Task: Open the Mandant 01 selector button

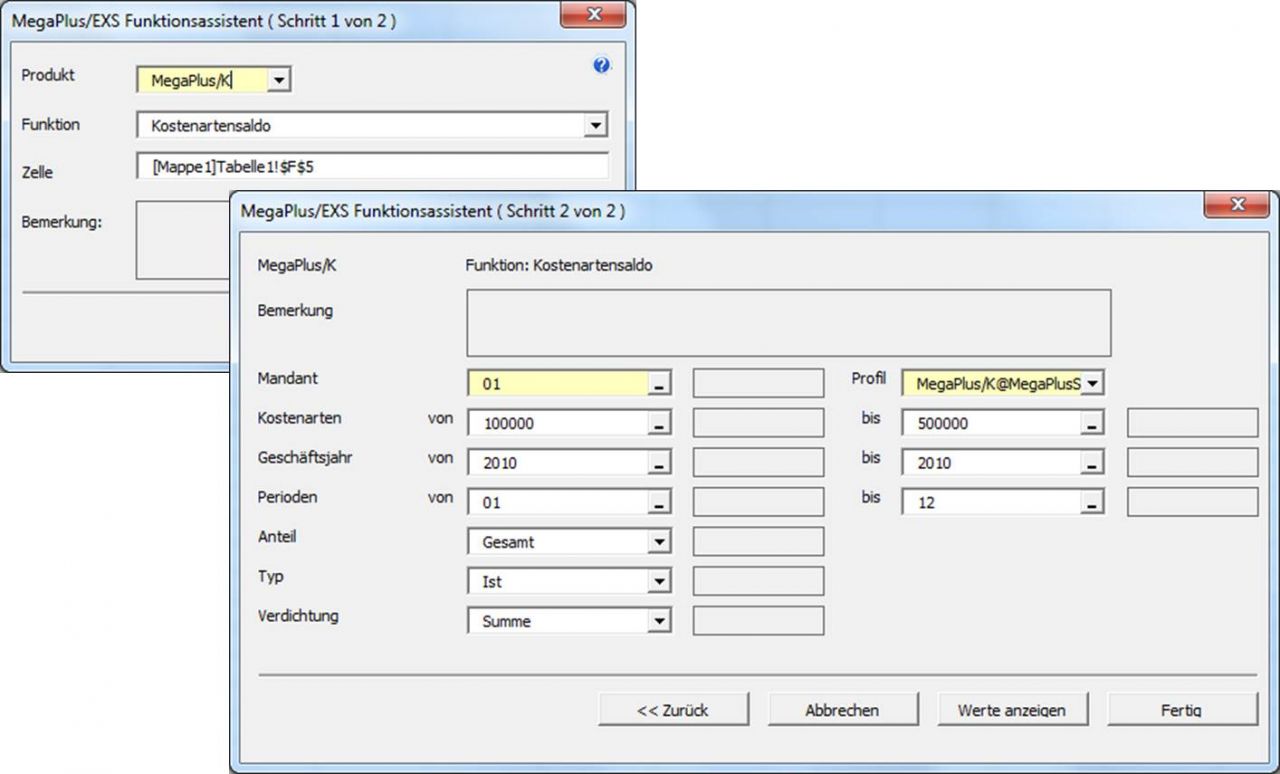Action: 660,383
